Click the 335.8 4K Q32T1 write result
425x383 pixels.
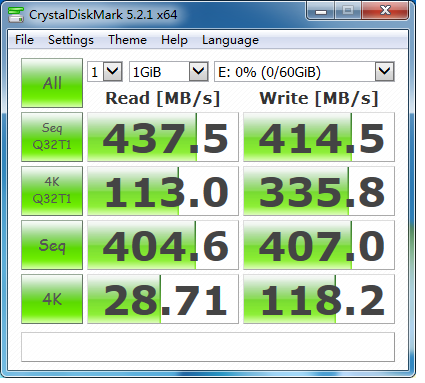(319, 191)
